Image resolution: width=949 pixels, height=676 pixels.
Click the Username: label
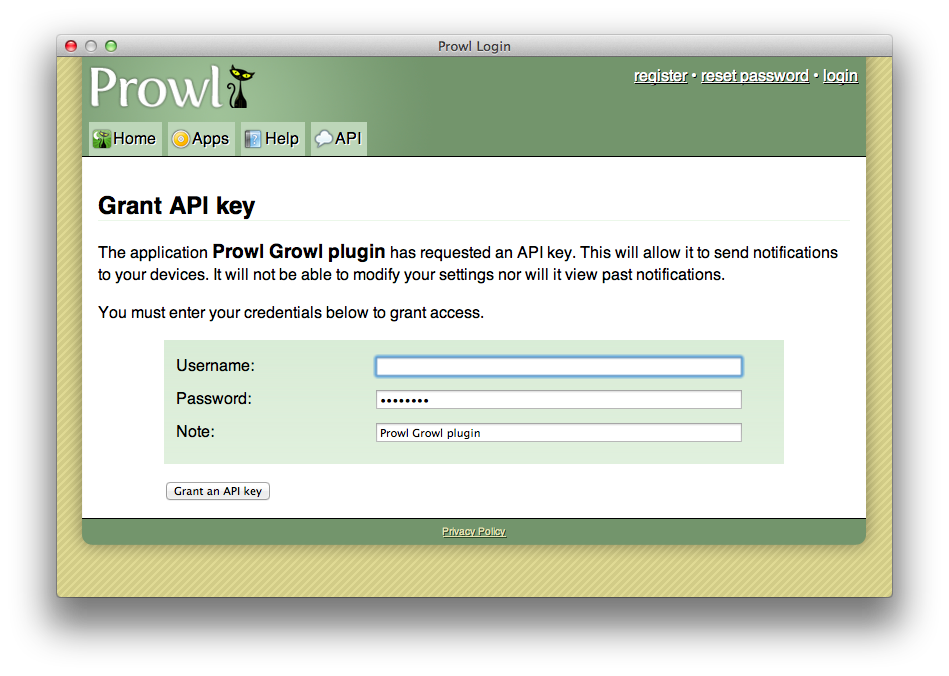point(215,366)
